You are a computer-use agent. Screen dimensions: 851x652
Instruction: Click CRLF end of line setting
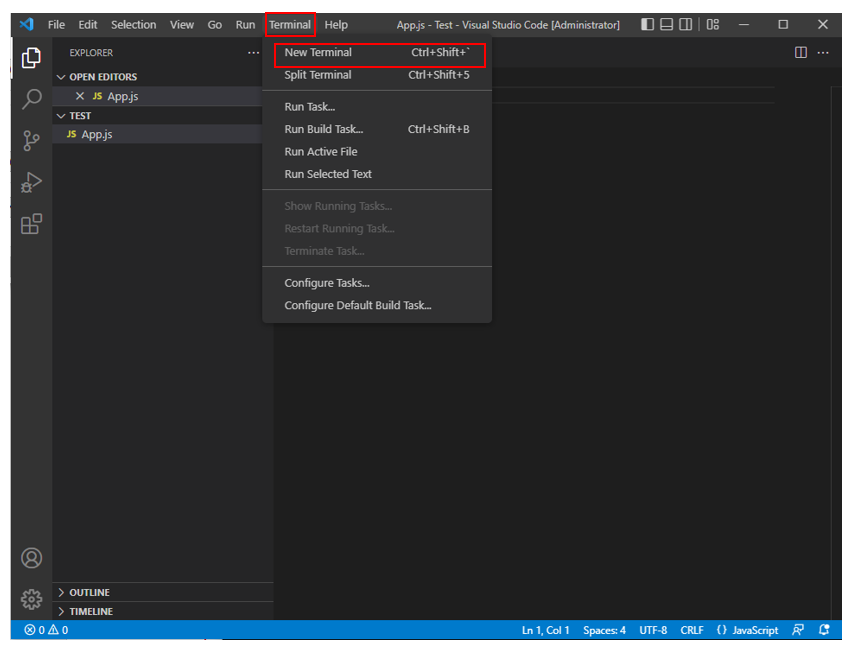(692, 630)
